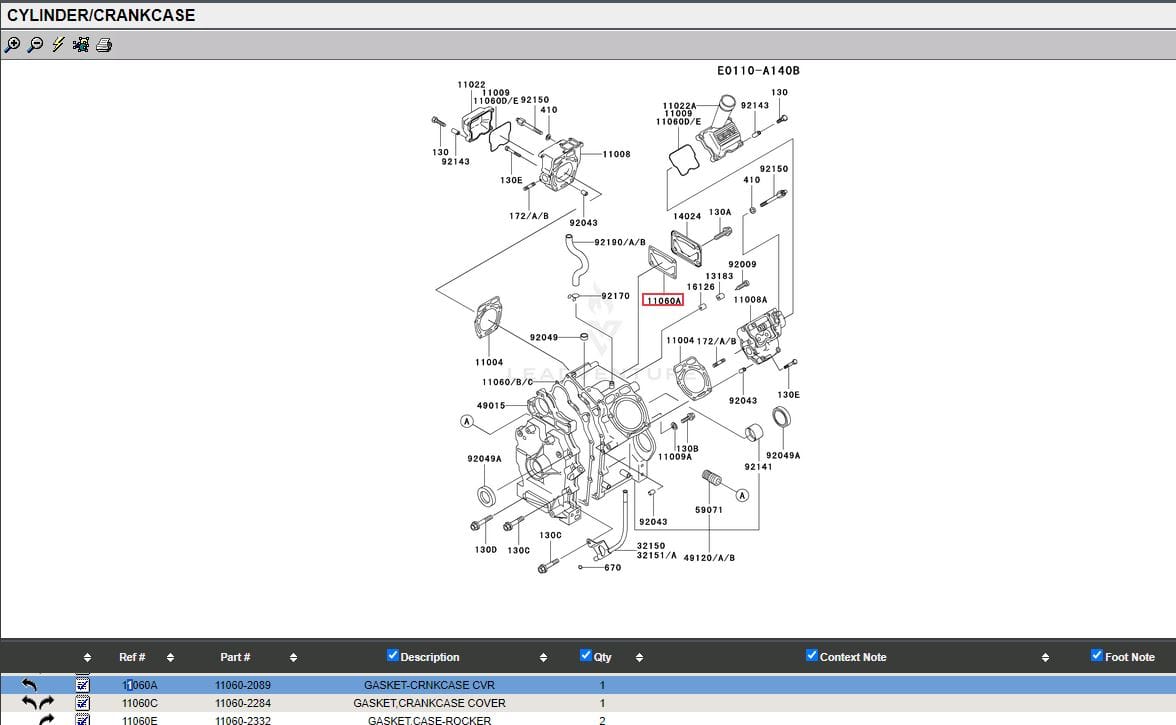Disable the Context Note column checkbox

[x=812, y=656]
